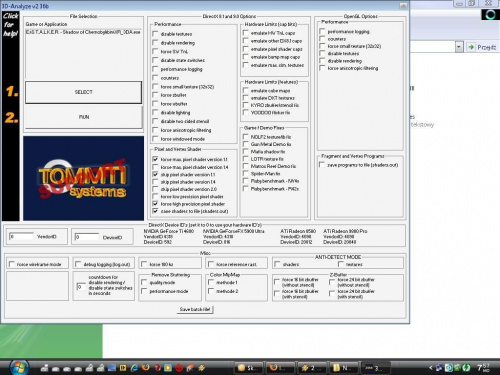Select Remove Stuttering performance mode
500x375 pixels.
(144, 291)
